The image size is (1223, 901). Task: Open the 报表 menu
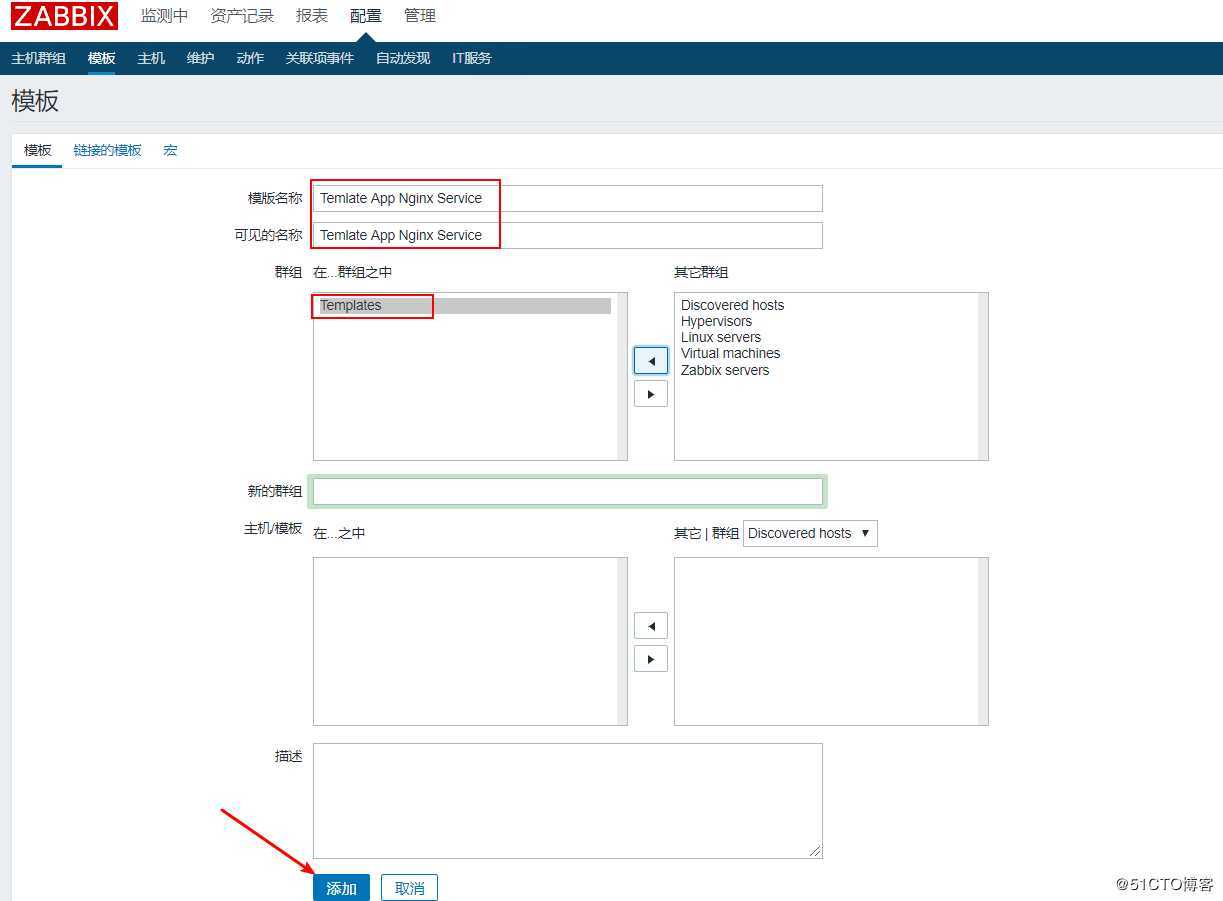point(311,15)
